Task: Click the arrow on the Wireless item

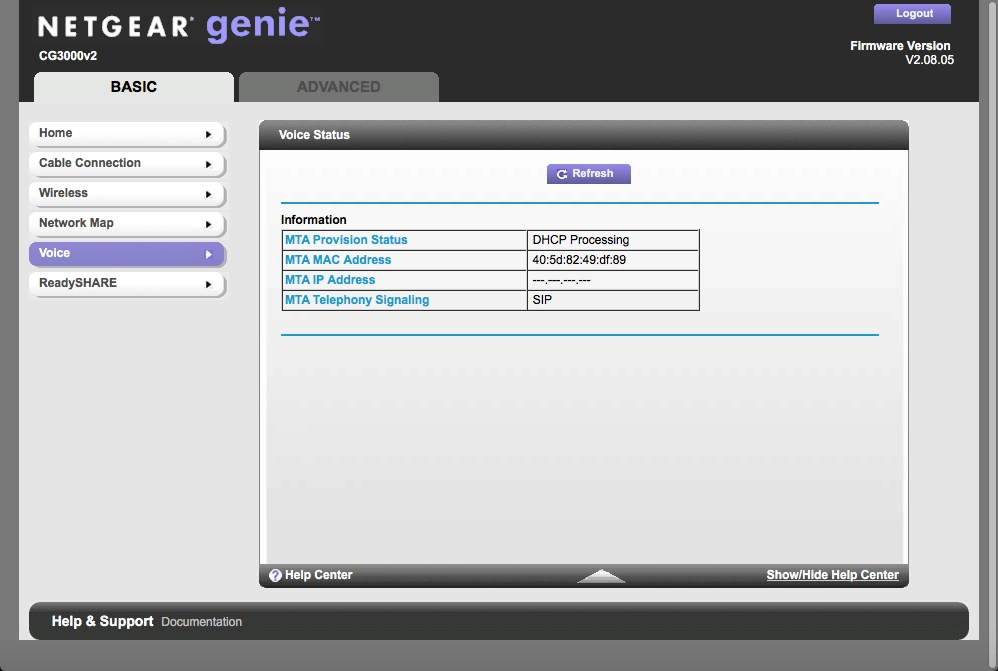Action: click(x=208, y=194)
